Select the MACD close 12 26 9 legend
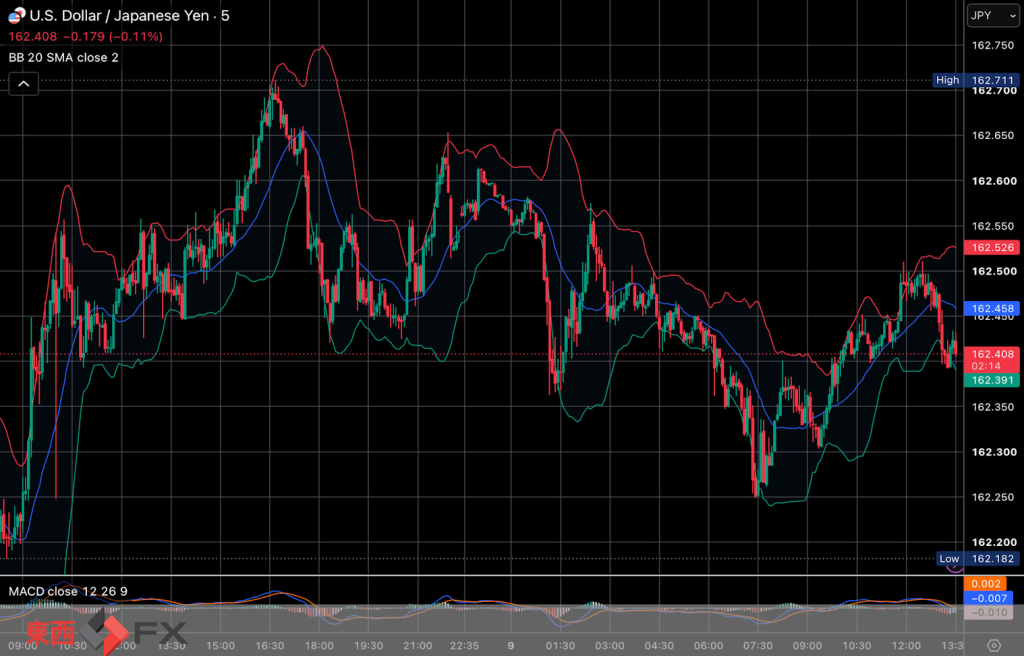The height and width of the screenshot is (656, 1024). pyautogui.click(x=68, y=591)
